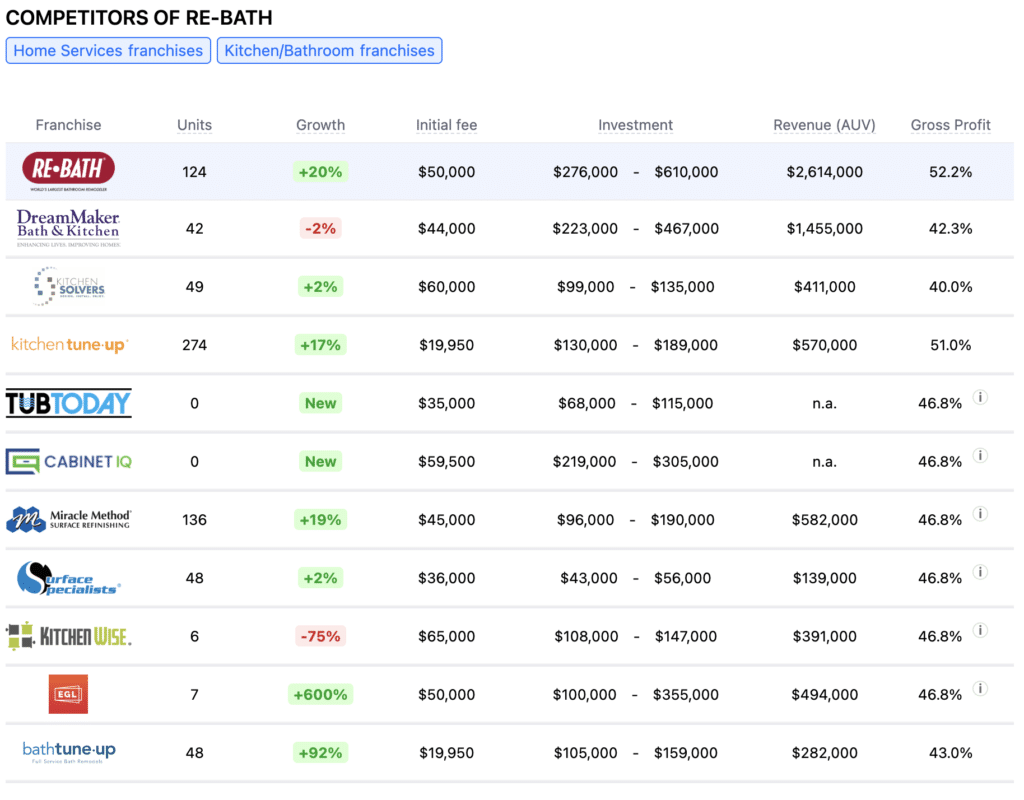Open Home Services franchises category

tap(108, 50)
